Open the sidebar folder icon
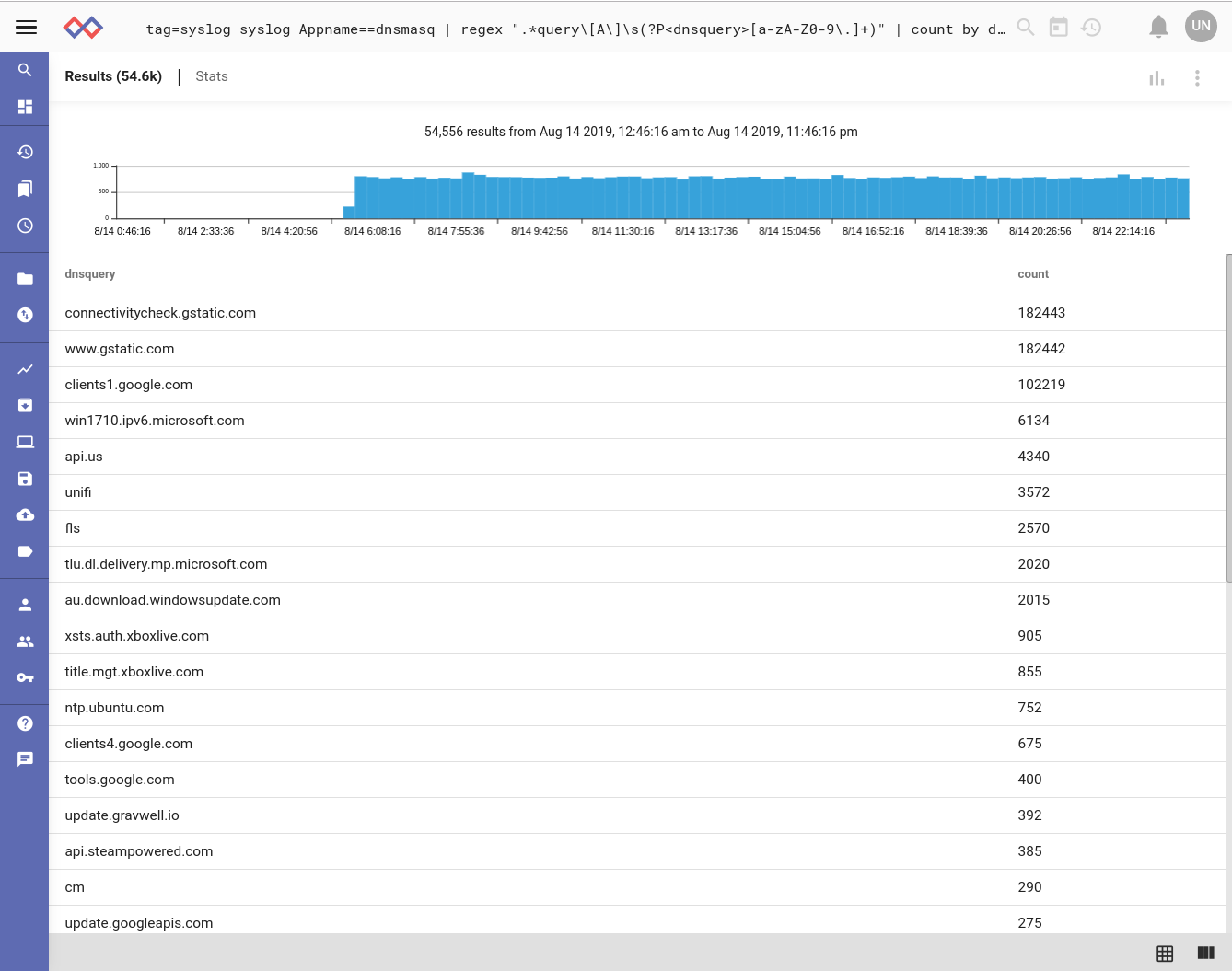The height and width of the screenshot is (971, 1232). 25,279
